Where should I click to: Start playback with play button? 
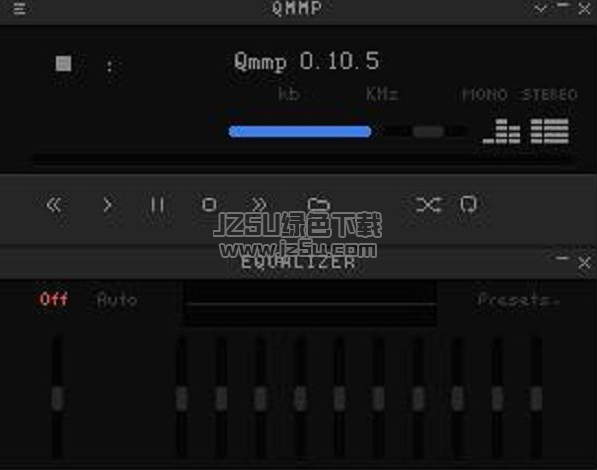click(108, 205)
